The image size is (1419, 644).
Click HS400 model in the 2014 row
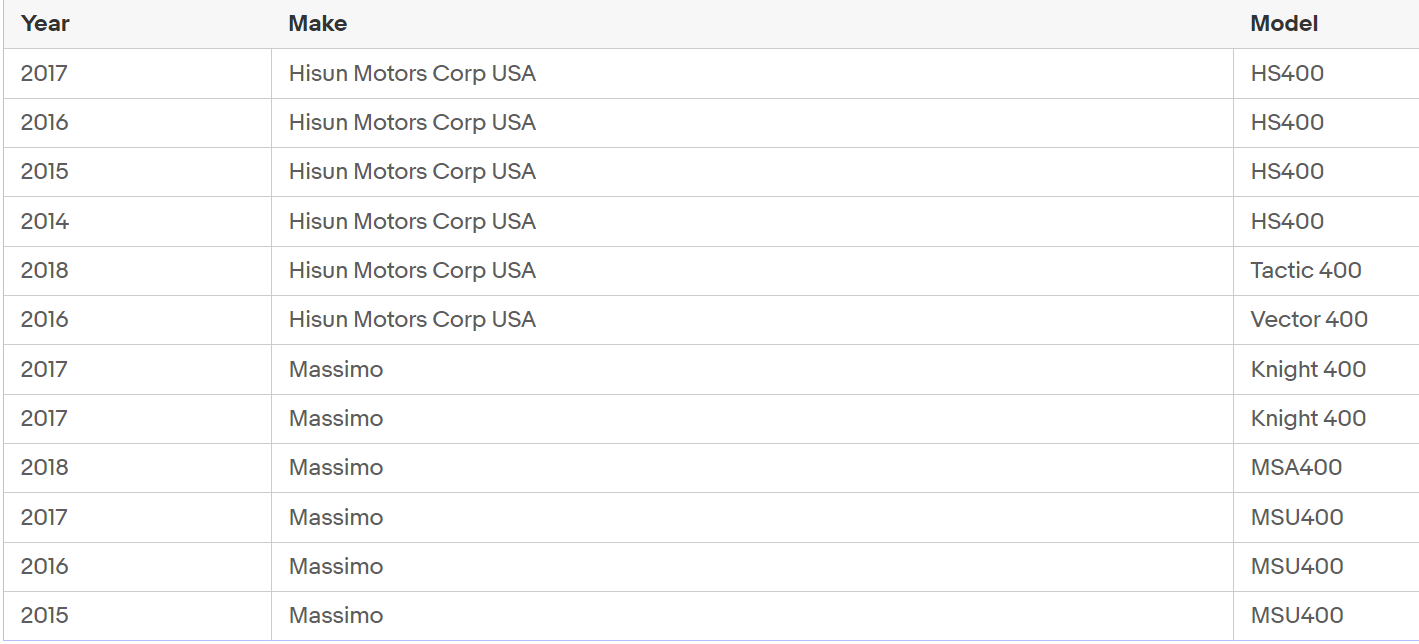pyautogui.click(x=1287, y=221)
